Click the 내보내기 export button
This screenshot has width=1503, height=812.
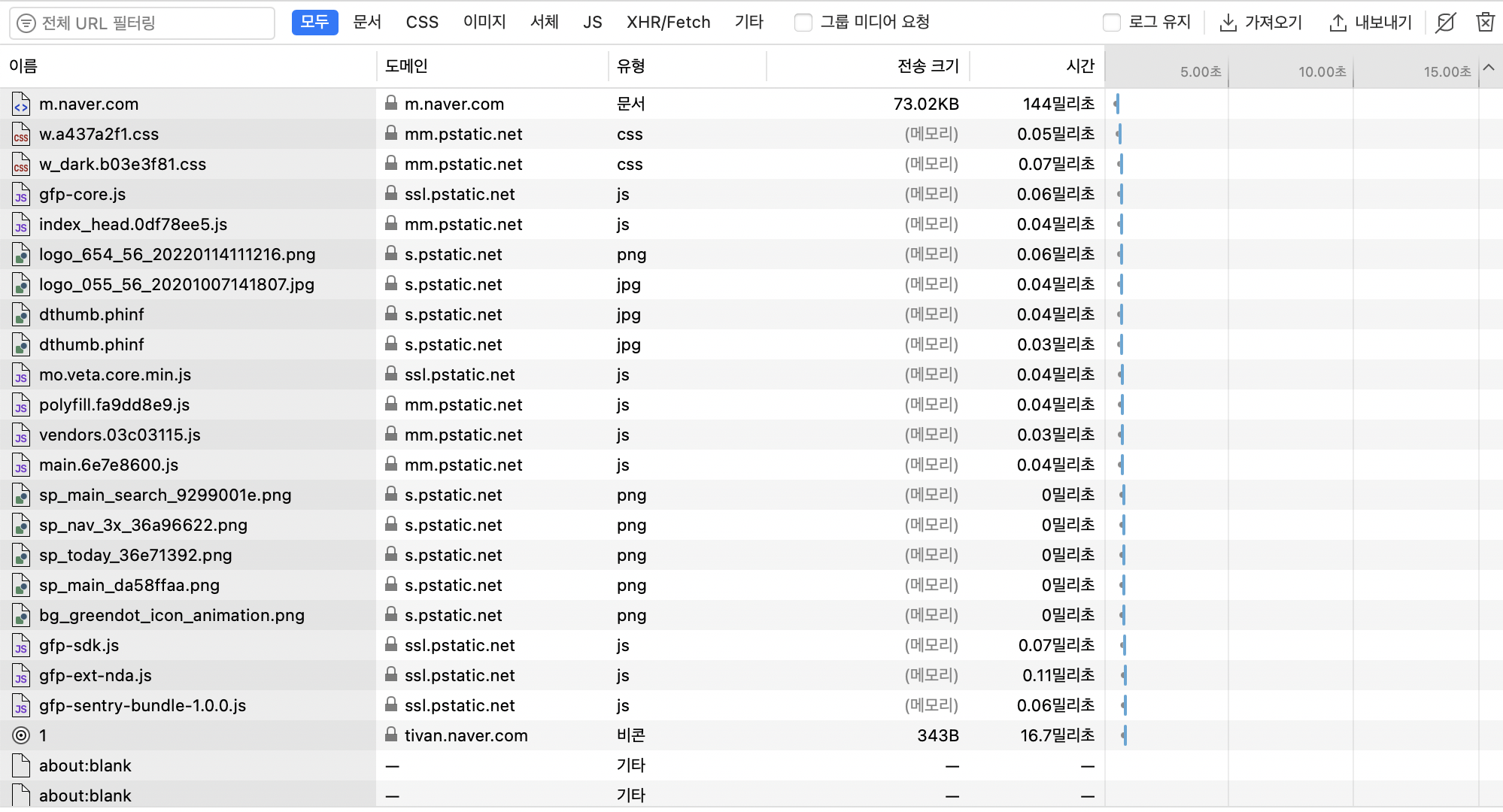point(1371,23)
